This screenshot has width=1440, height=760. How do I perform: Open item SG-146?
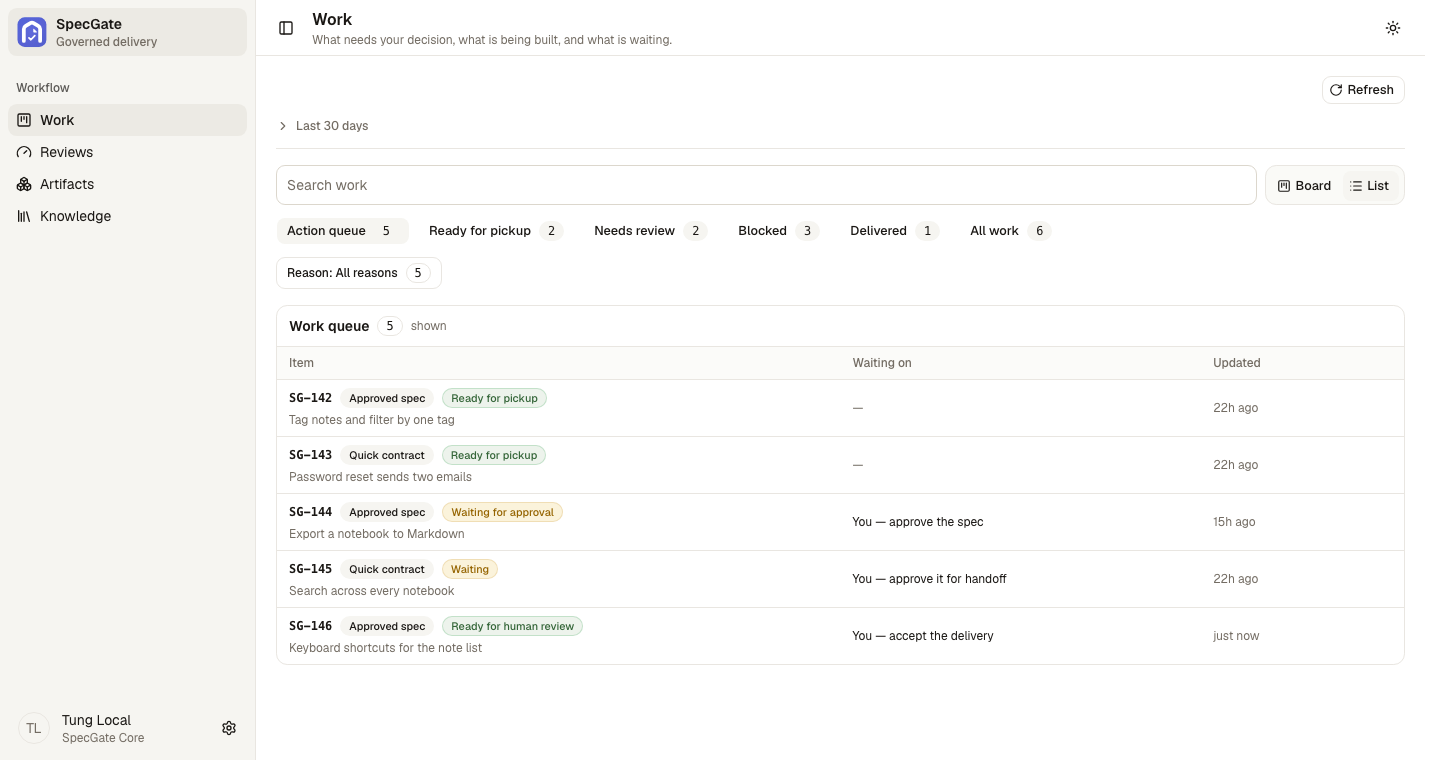tap(840, 636)
